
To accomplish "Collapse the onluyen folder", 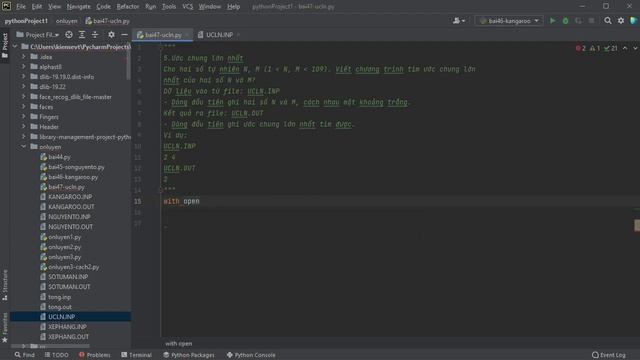I will pos(24,147).
